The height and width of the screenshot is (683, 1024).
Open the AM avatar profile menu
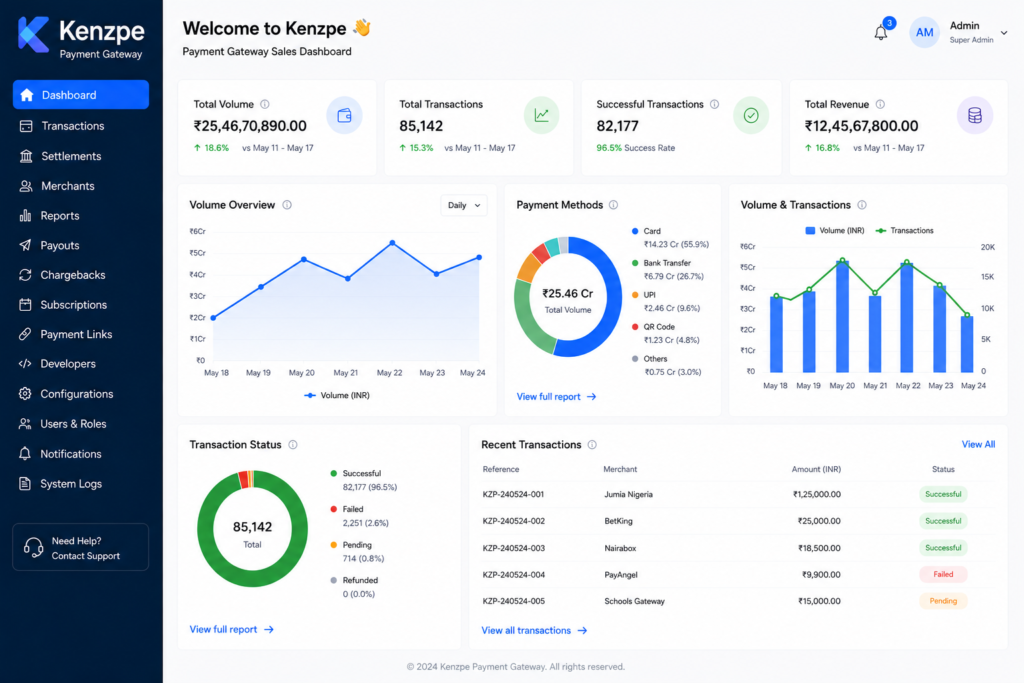[x=924, y=33]
